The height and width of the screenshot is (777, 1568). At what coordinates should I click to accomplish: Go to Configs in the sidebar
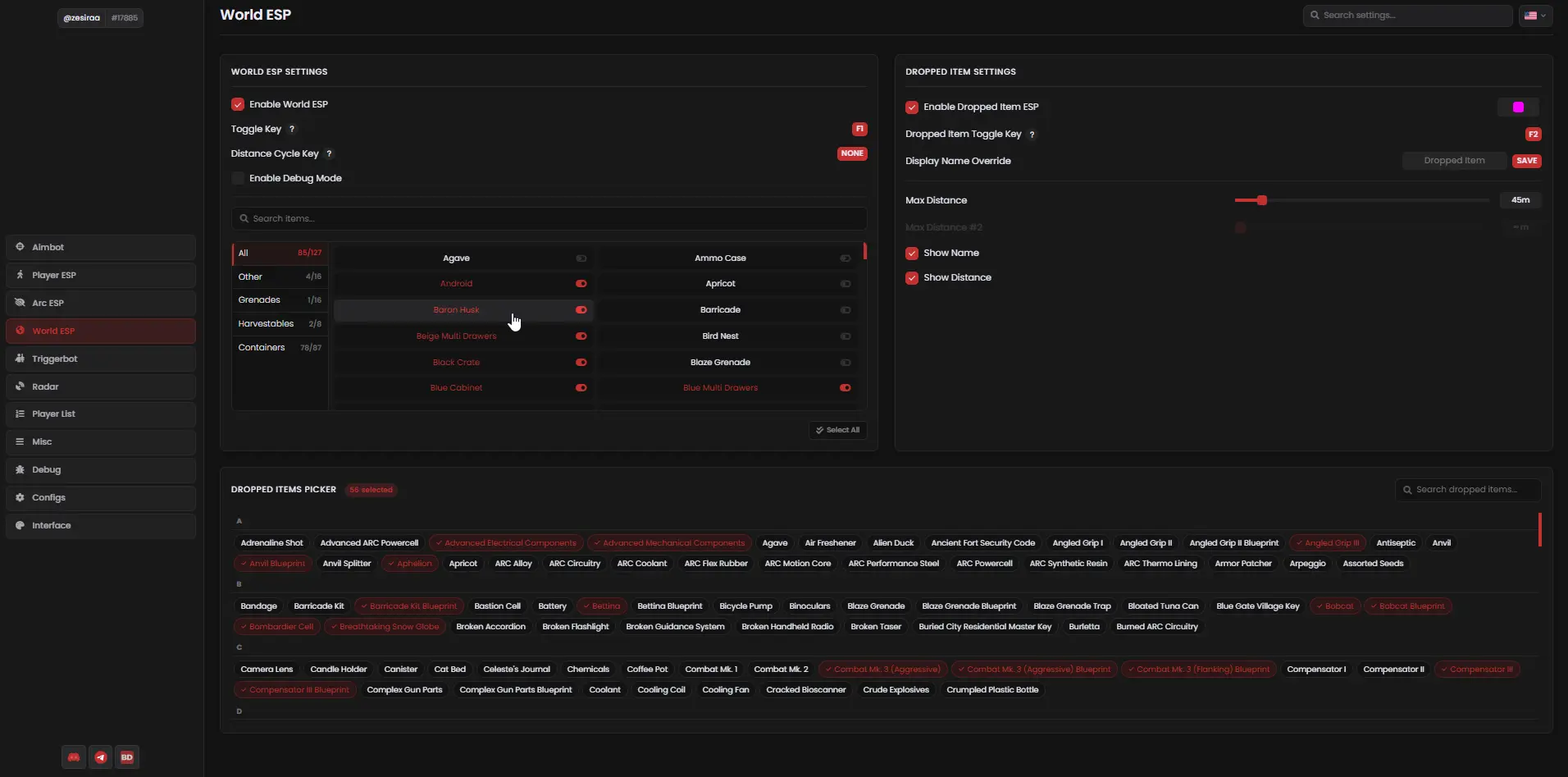(101, 498)
